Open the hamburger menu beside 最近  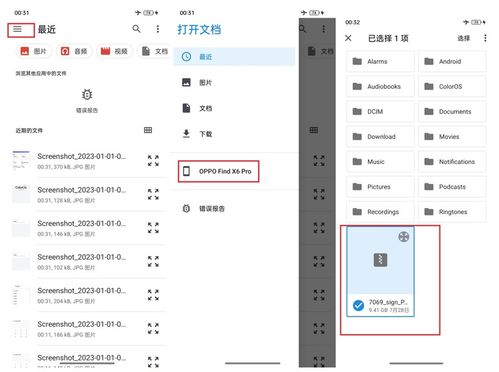tap(18, 30)
